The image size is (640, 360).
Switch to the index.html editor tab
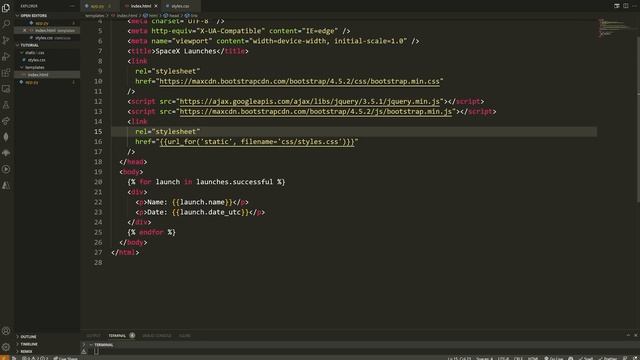coord(141,6)
